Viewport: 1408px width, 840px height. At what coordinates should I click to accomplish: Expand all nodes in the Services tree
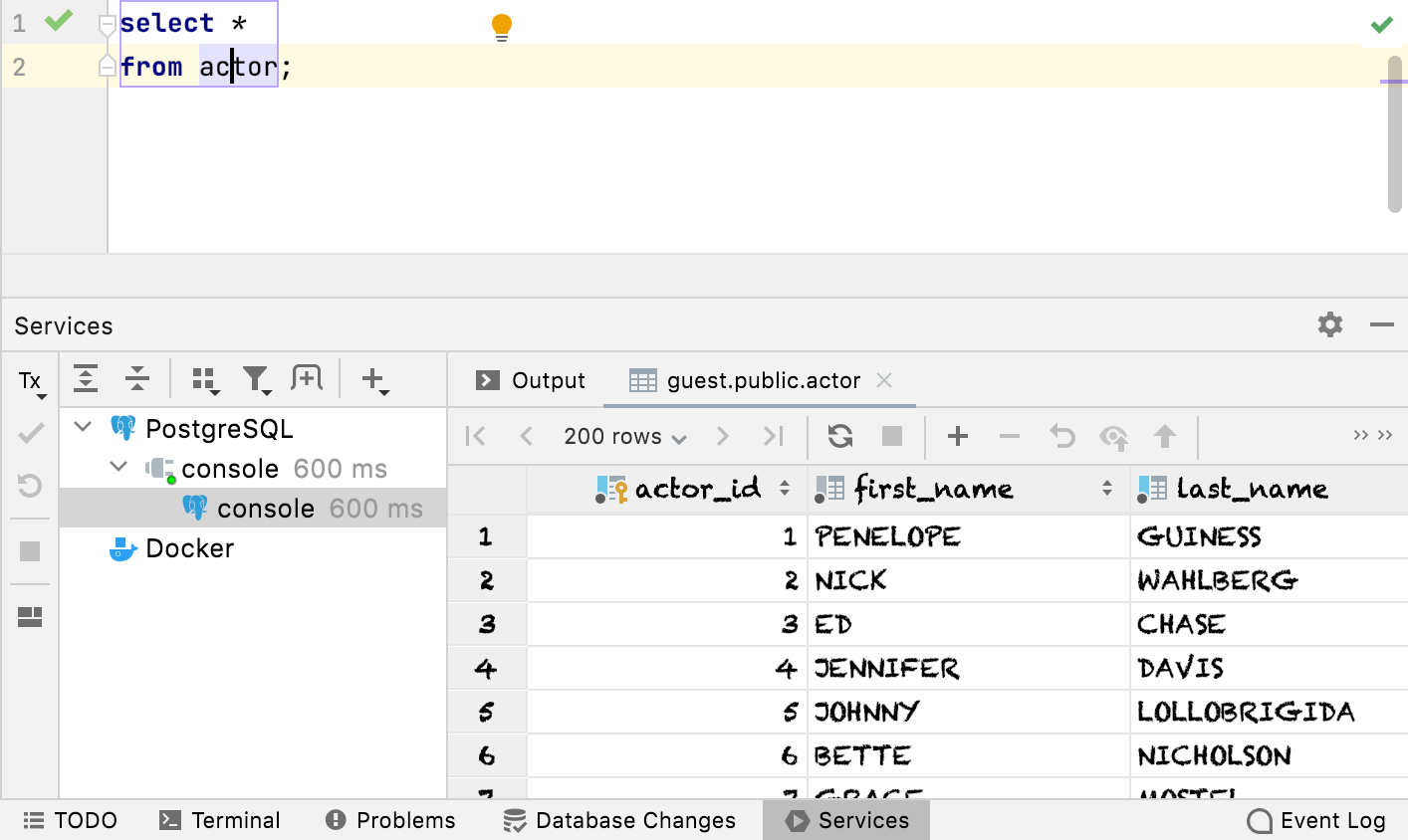click(86, 379)
